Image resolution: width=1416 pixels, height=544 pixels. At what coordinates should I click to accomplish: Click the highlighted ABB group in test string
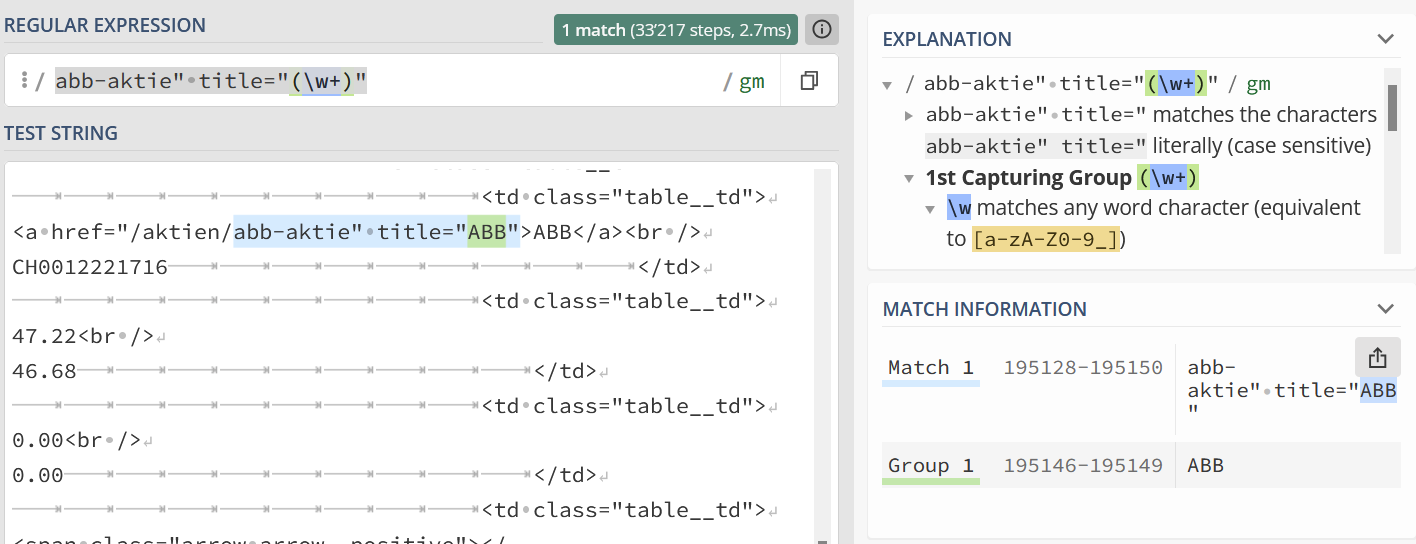click(493, 233)
